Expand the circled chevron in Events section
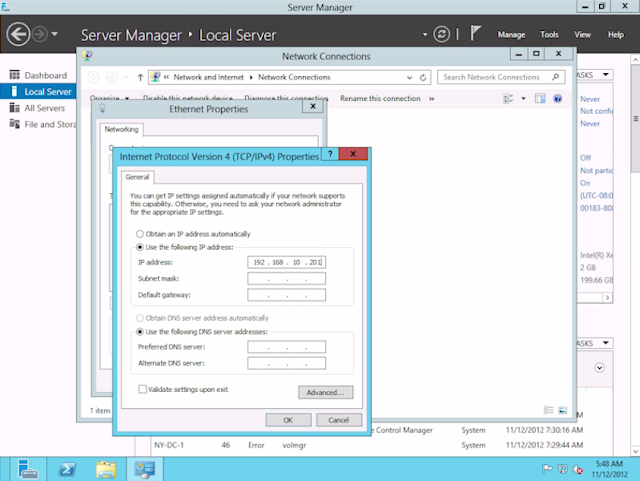Viewport: 640px width, 481px height. [599, 367]
